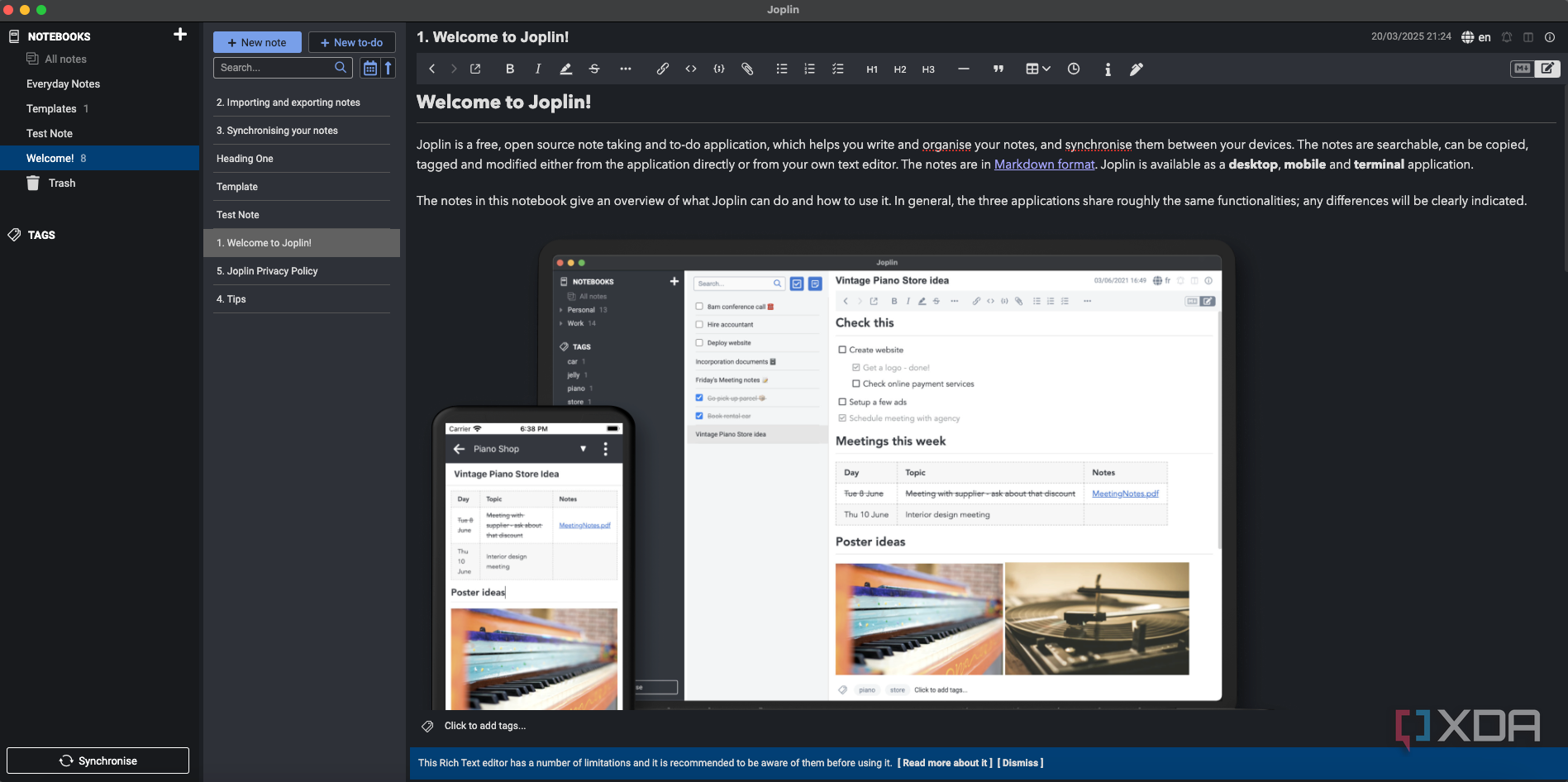1568x782 pixels.
Task: Click the Synchronise button
Action: [98, 761]
